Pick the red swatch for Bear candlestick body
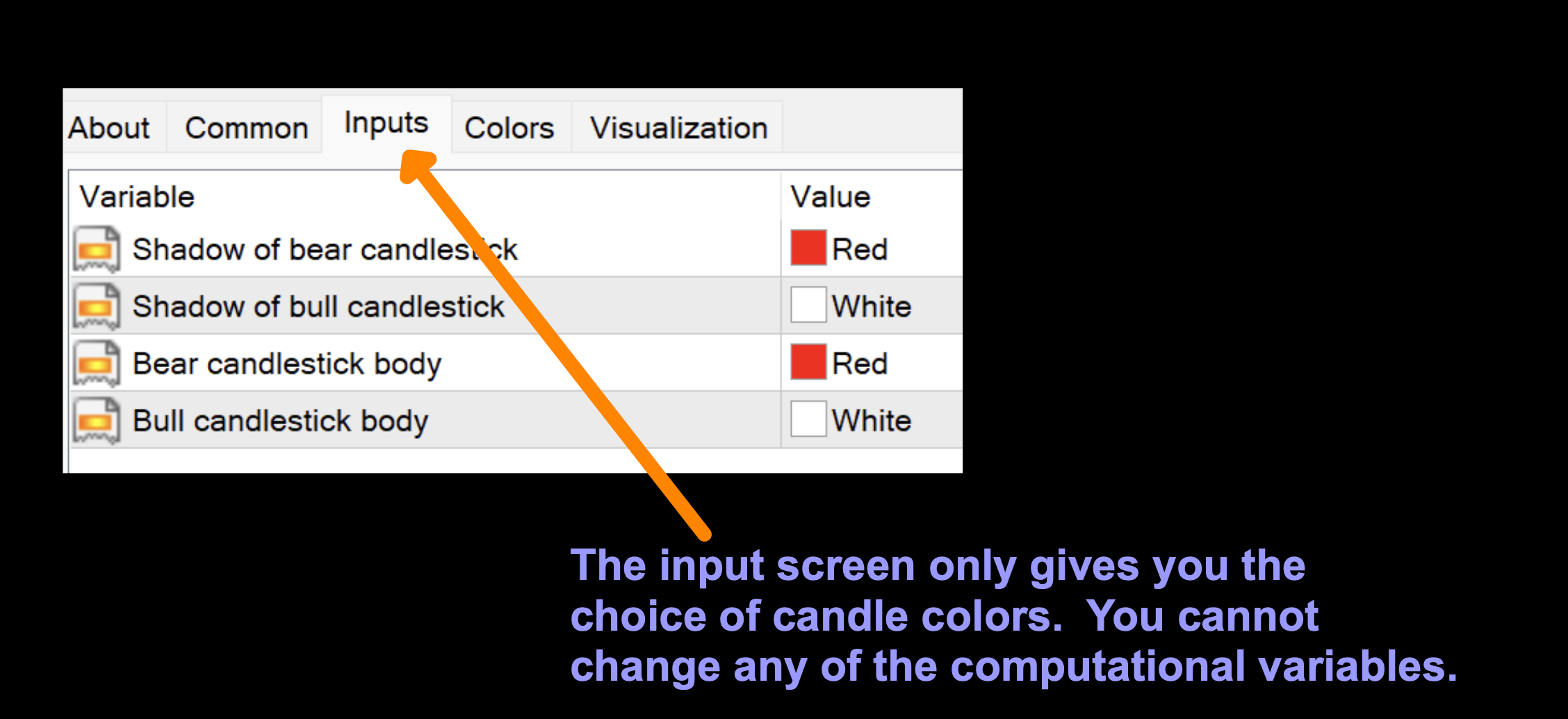 [x=808, y=362]
